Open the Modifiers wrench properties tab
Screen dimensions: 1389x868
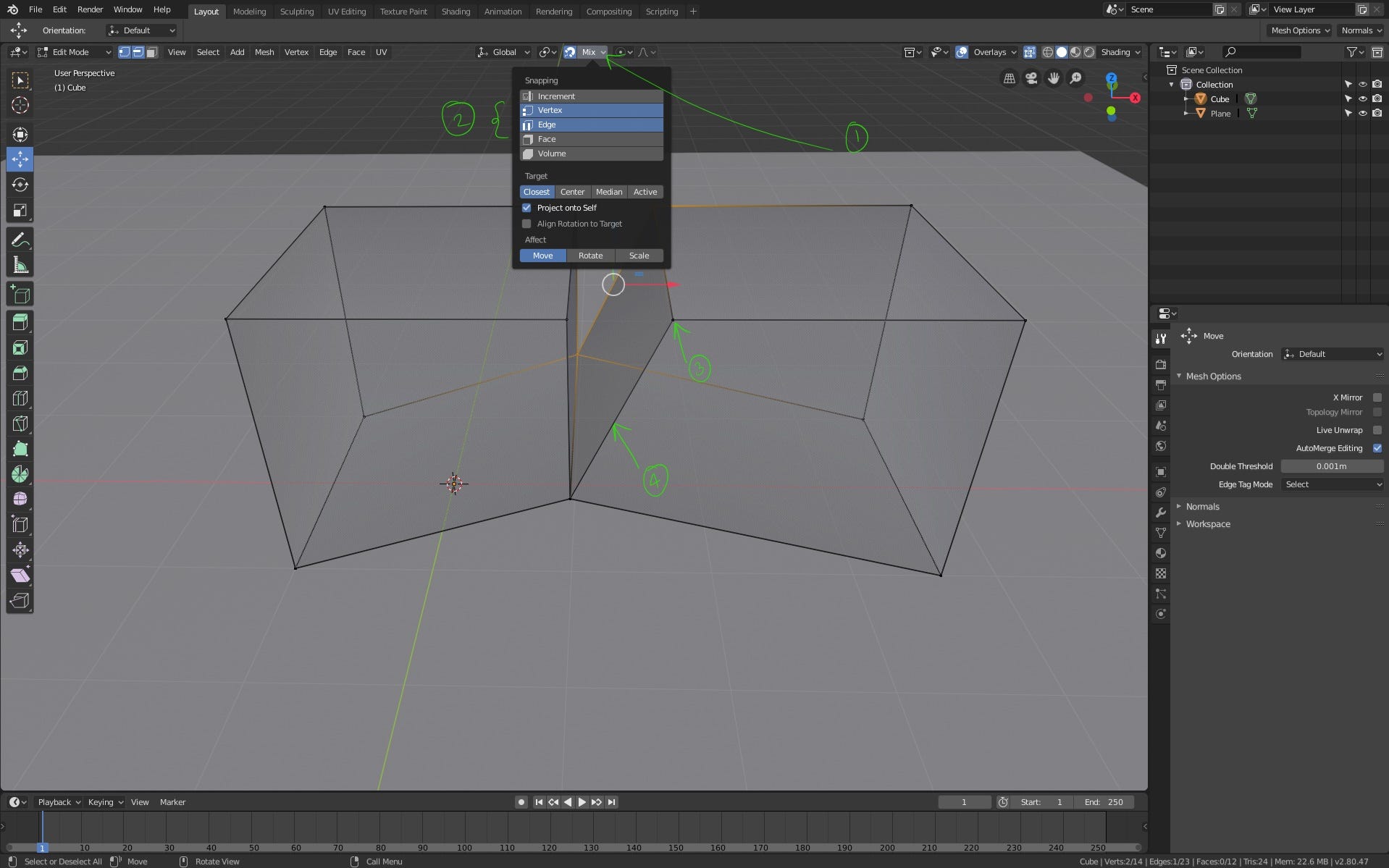[x=1161, y=513]
